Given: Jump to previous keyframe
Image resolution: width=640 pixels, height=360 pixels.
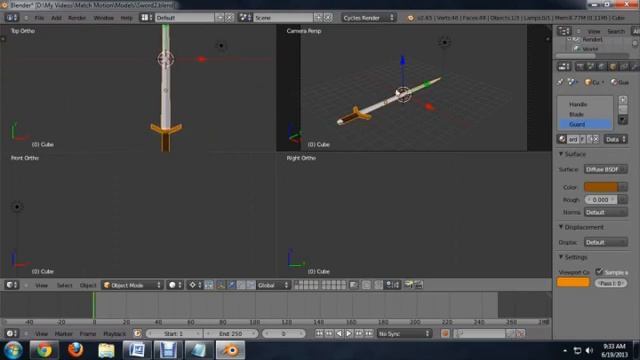Looking at the screenshot, I should [329, 333].
